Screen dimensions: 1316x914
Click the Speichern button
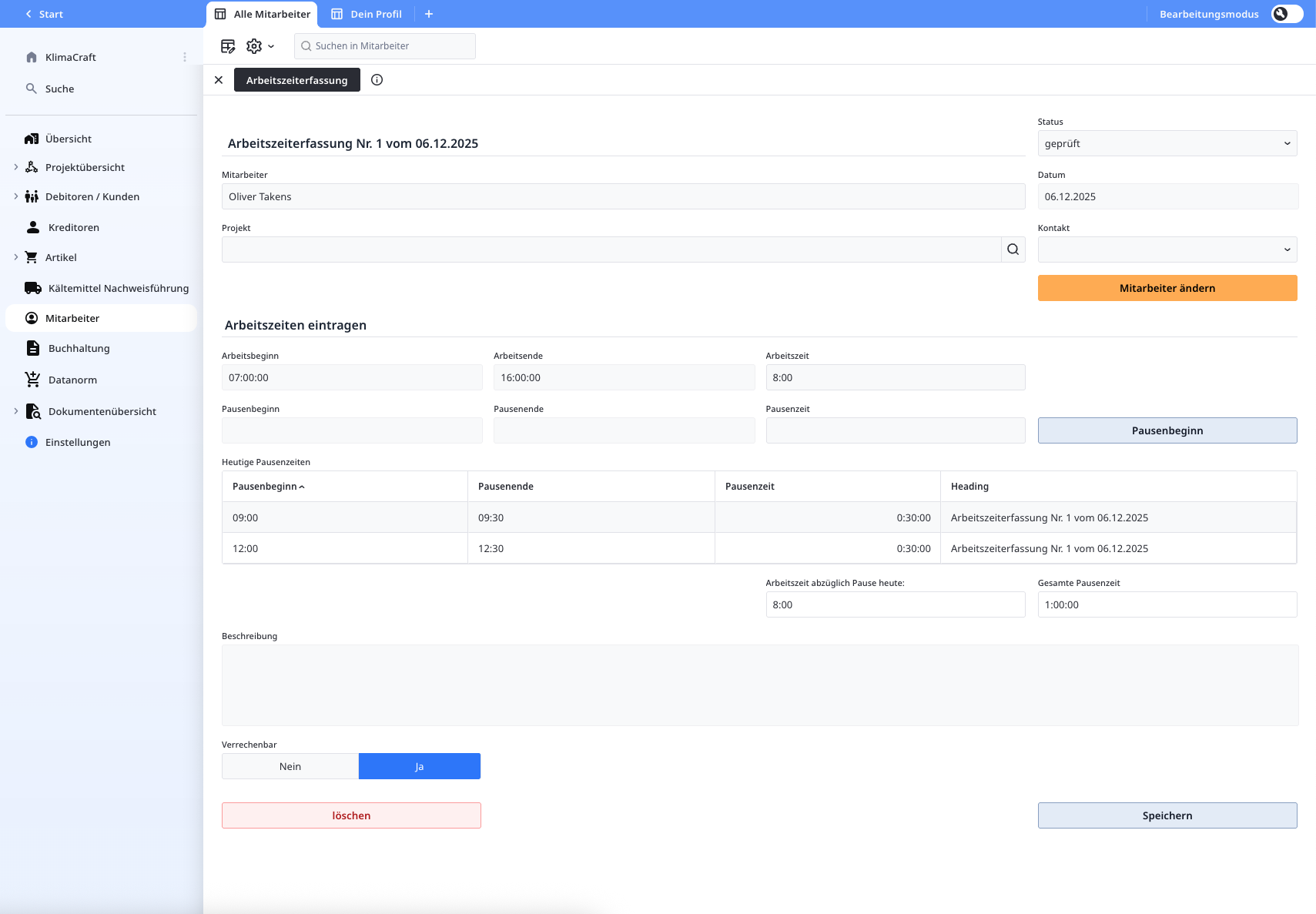[1167, 815]
